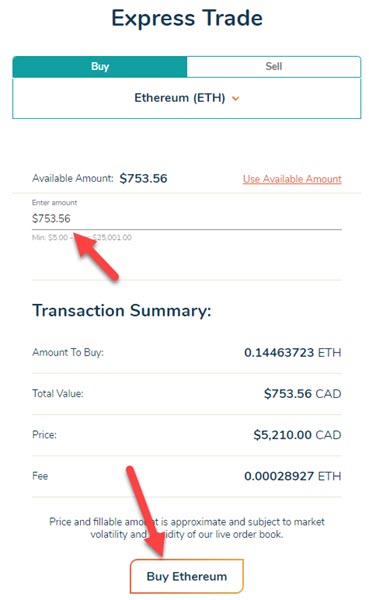Click the Total Value label

tap(58, 393)
